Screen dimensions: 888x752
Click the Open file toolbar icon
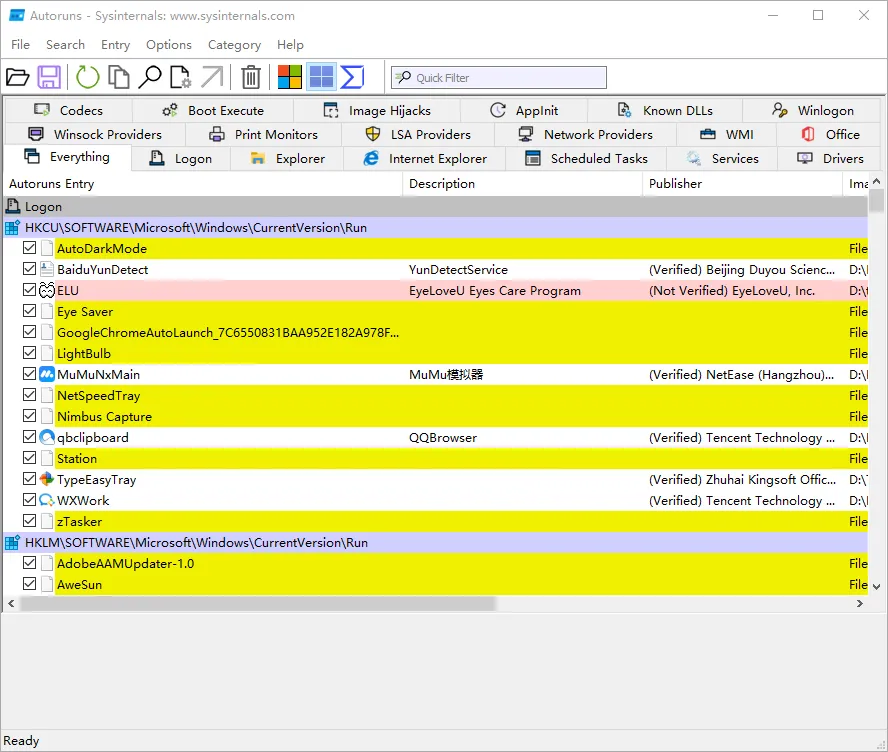click(18, 77)
